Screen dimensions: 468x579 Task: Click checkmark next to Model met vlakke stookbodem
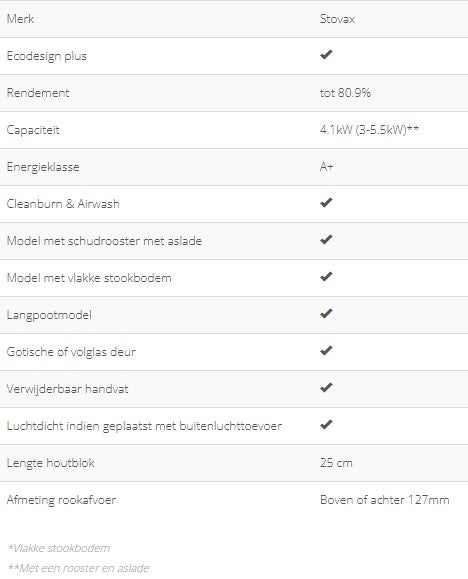click(326, 277)
